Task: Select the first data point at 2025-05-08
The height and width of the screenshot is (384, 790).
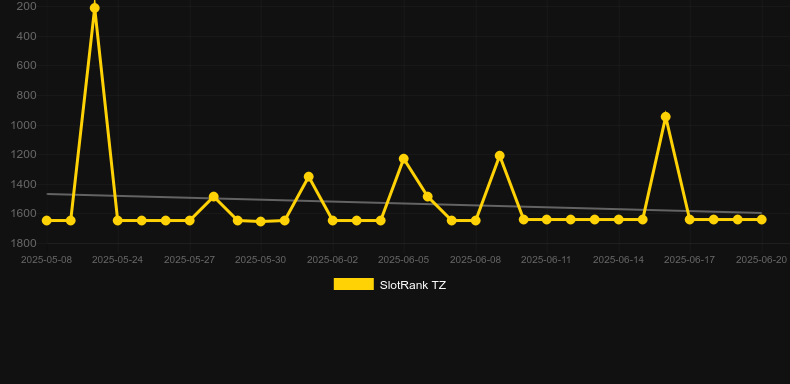Action: click(x=46, y=220)
